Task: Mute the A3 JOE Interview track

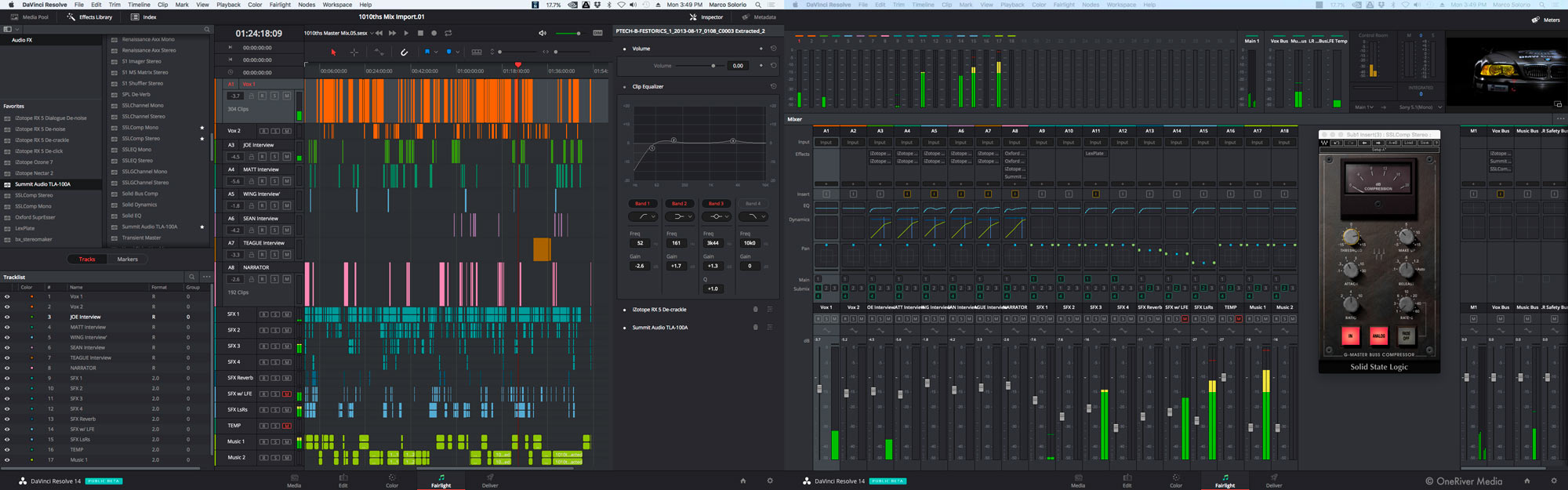Action: 286,157
